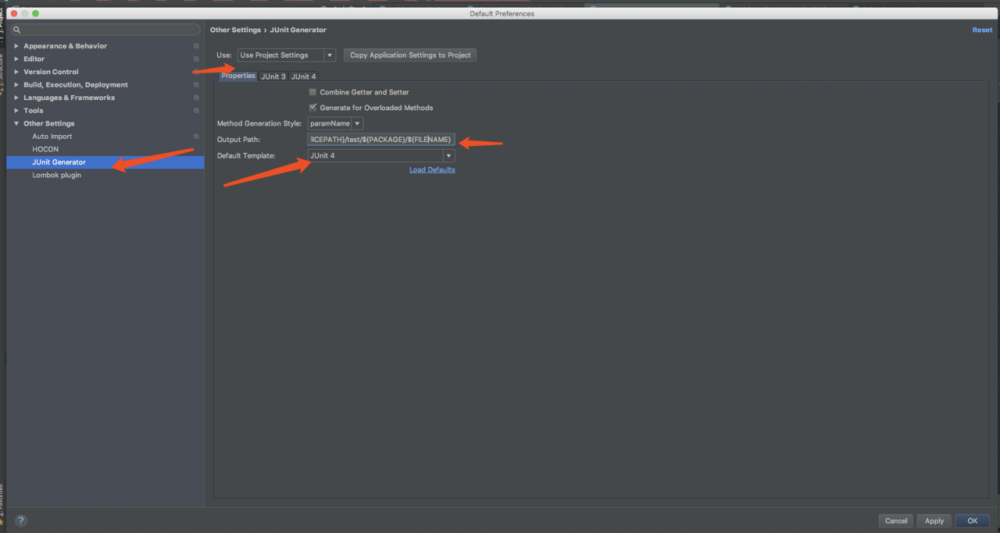Expand the Tools settings group

(x=17, y=110)
